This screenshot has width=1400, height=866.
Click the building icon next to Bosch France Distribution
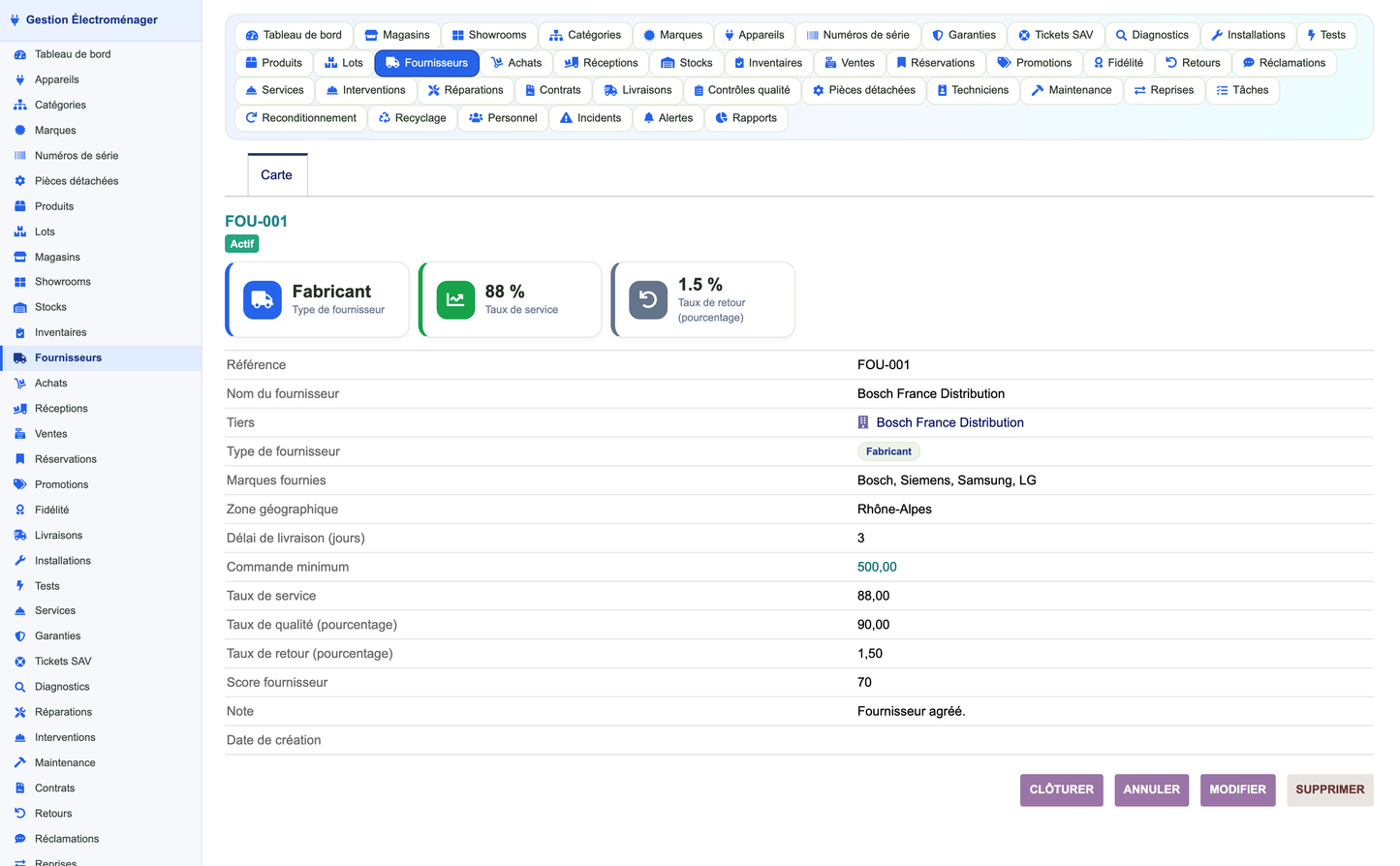pyautogui.click(x=863, y=422)
